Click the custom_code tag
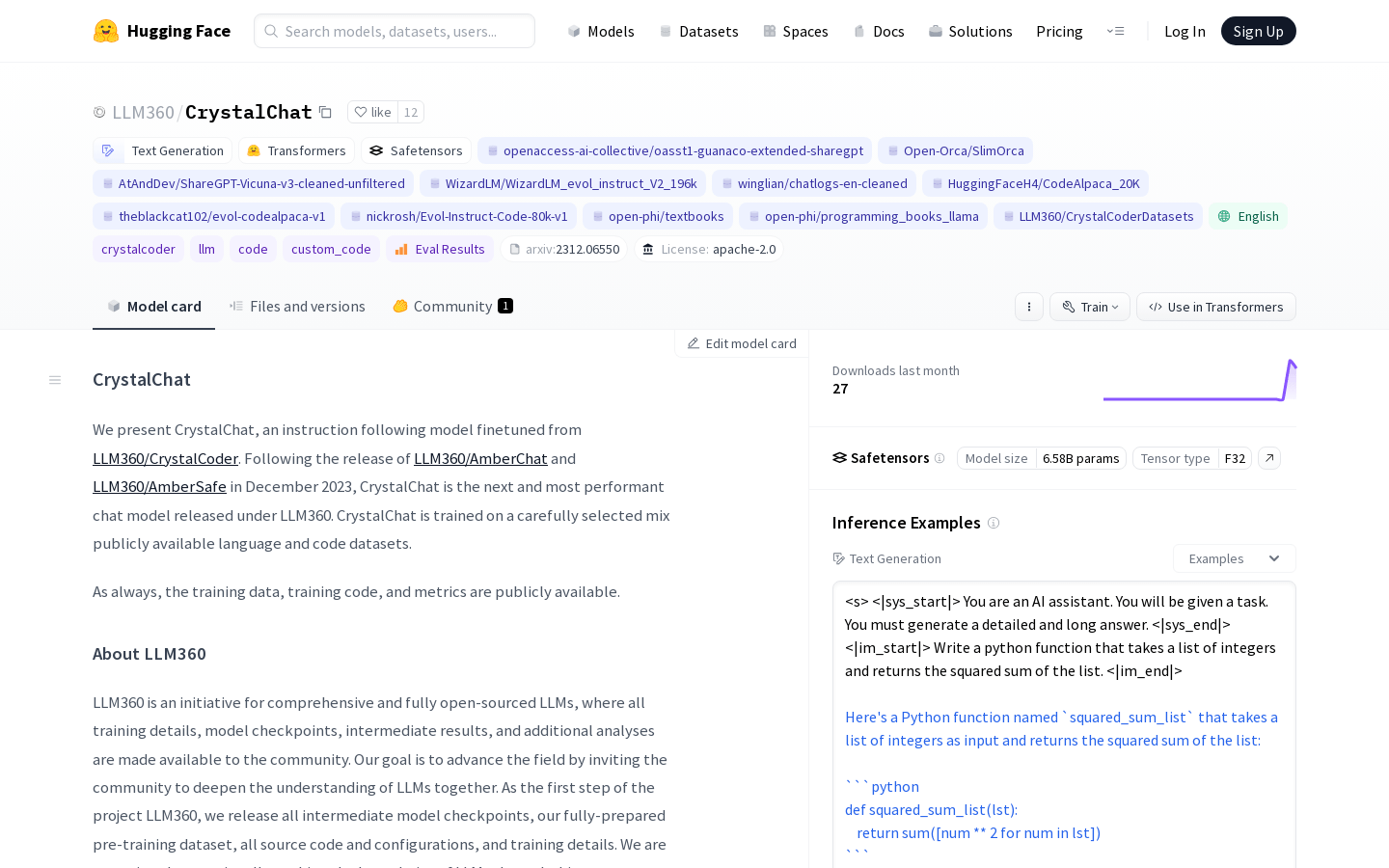The height and width of the screenshot is (868, 1389). (331, 249)
